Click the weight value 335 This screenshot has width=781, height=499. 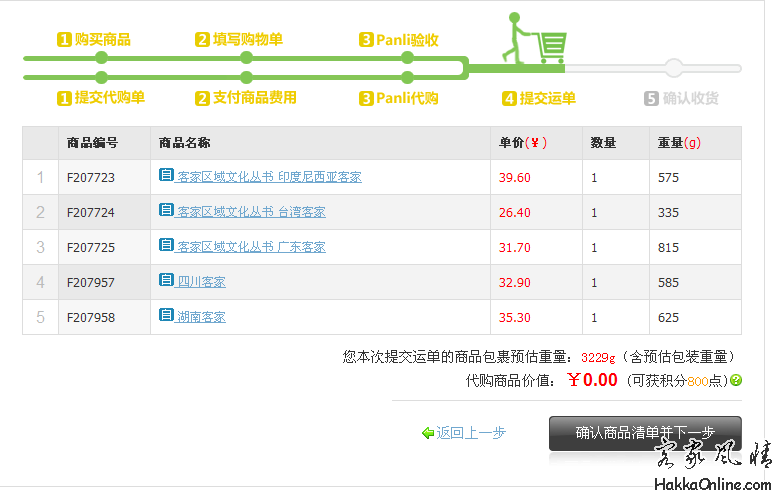pos(668,213)
